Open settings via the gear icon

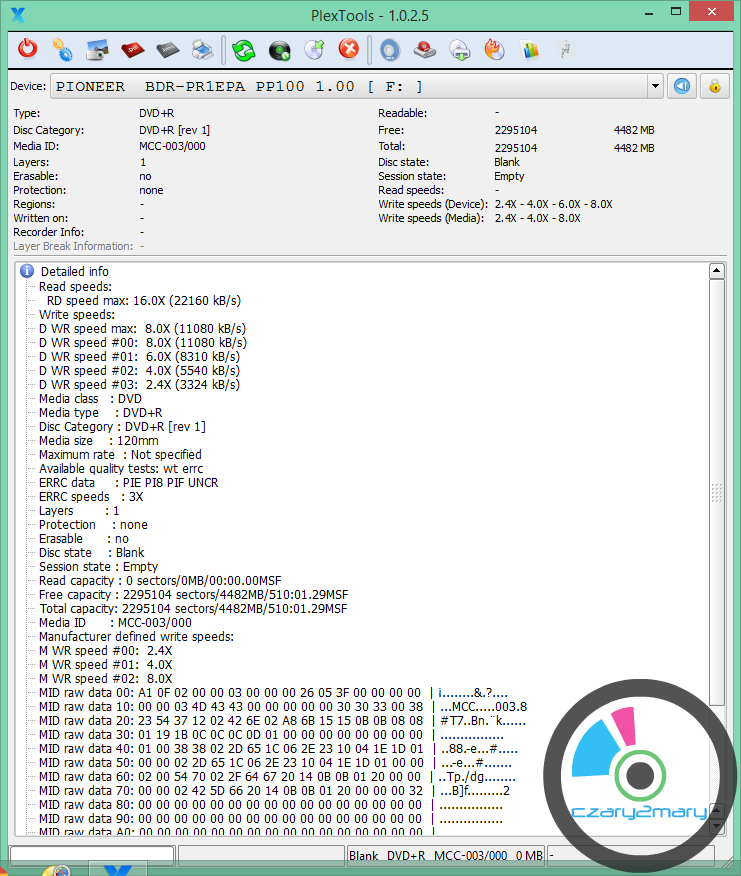click(62, 49)
